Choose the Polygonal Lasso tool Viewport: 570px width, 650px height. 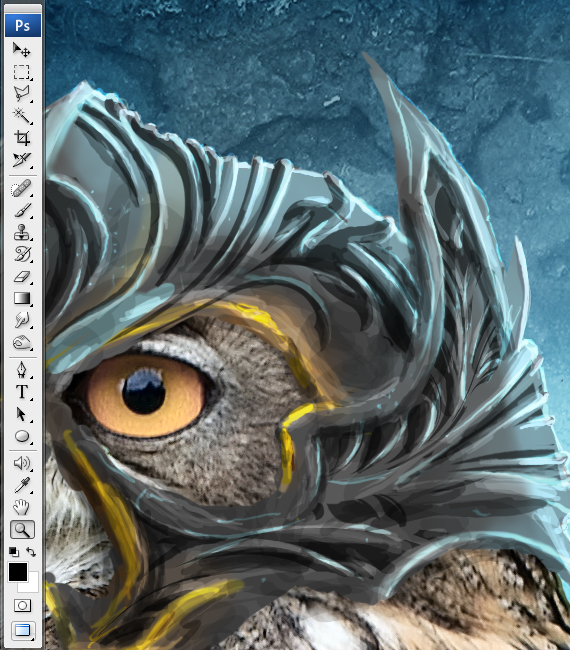coord(22,94)
